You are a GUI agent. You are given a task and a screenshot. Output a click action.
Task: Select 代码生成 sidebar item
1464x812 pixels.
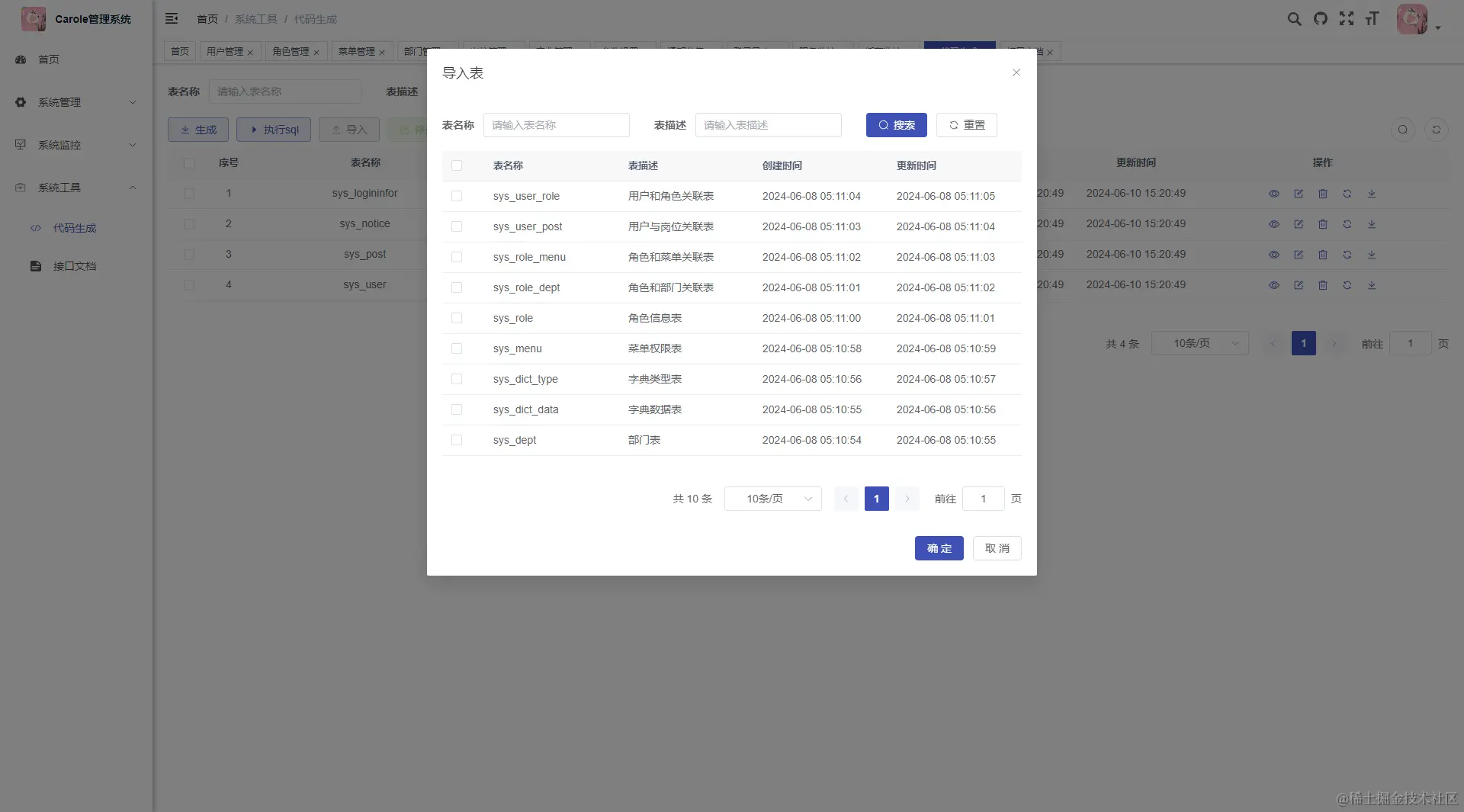pyautogui.click(x=76, y=228)
